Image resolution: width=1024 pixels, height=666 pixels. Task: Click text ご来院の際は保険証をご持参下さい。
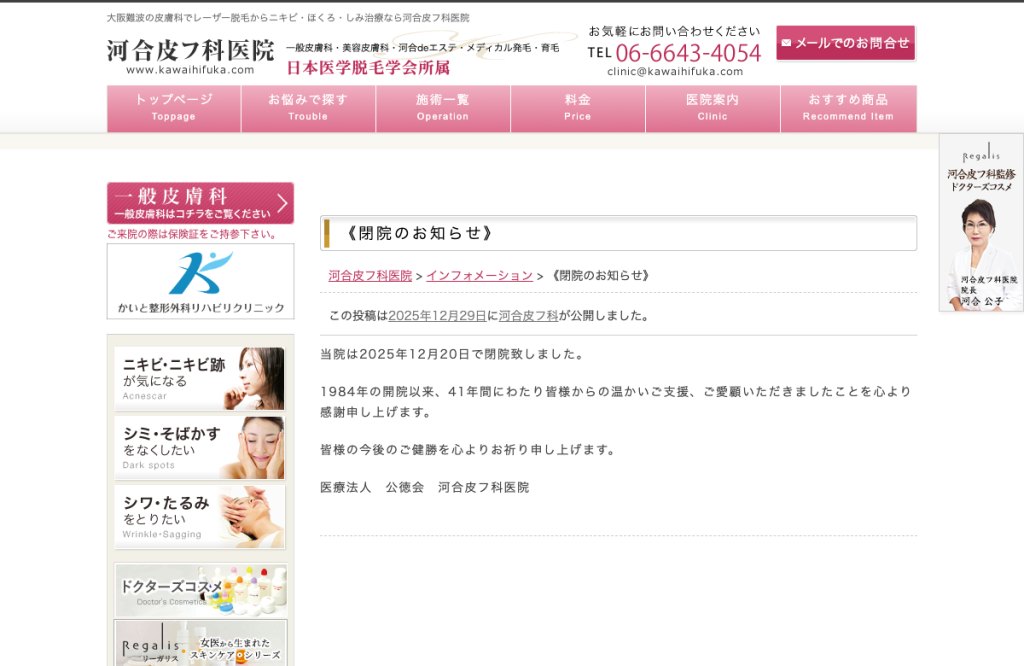click(x=193, y=234)
